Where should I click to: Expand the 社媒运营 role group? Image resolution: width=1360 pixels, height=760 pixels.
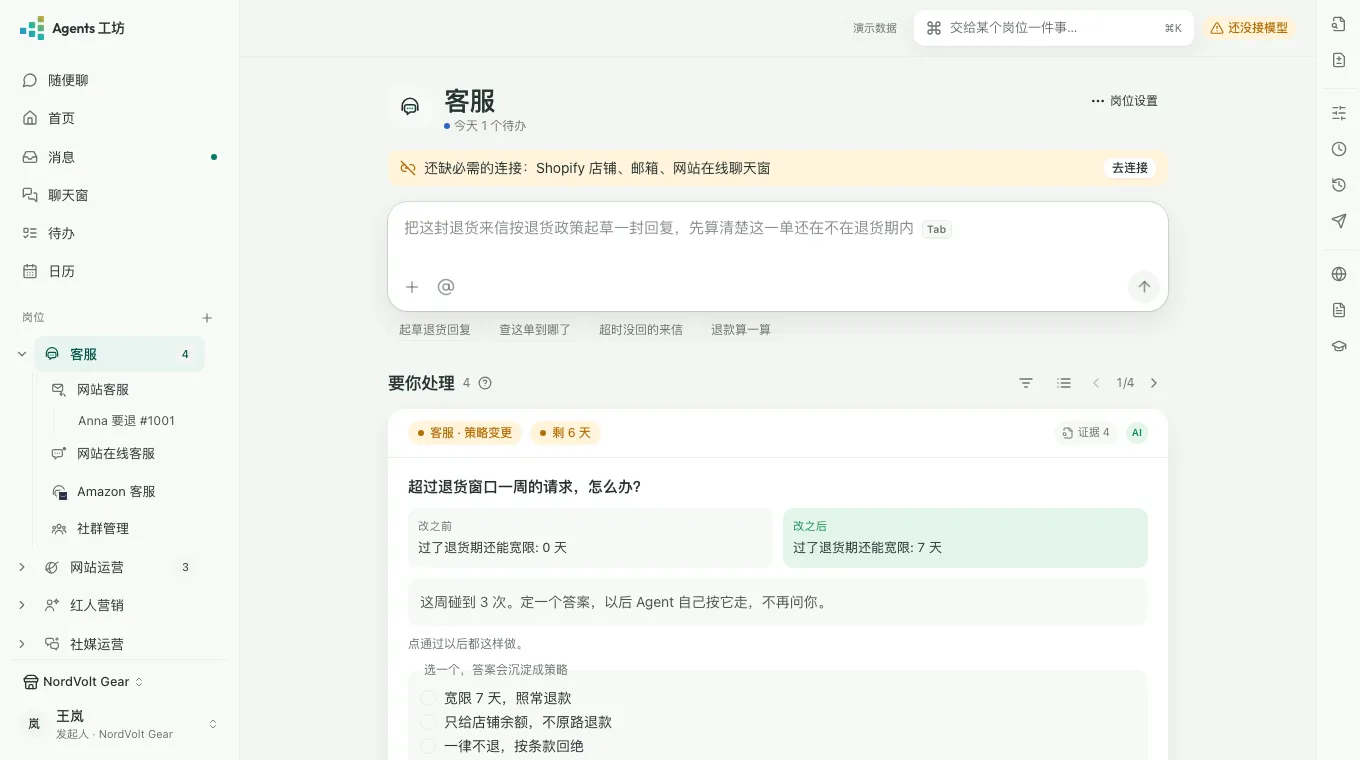point(22,644)
